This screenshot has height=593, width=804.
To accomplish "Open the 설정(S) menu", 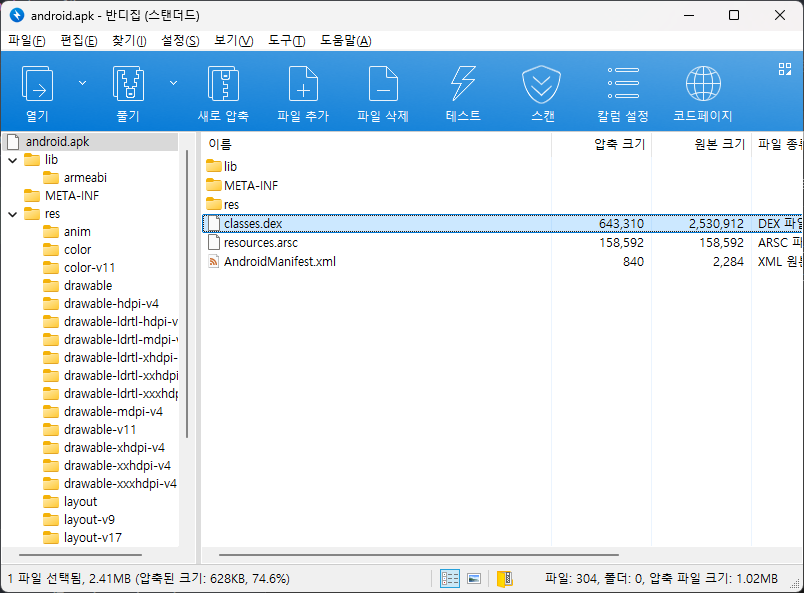I will (x=180, y=41).
